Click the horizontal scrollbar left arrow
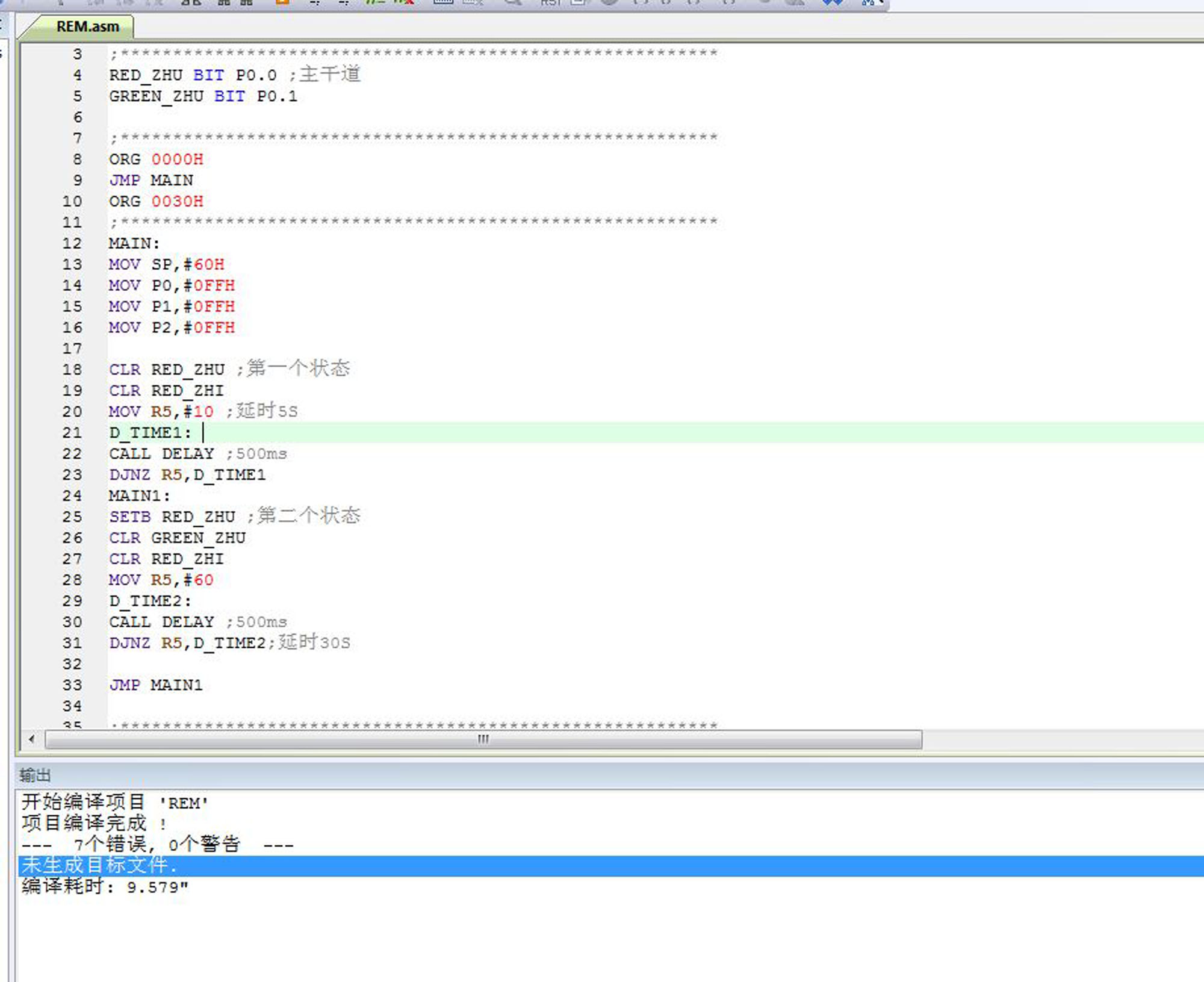 (x=31, y=739)
